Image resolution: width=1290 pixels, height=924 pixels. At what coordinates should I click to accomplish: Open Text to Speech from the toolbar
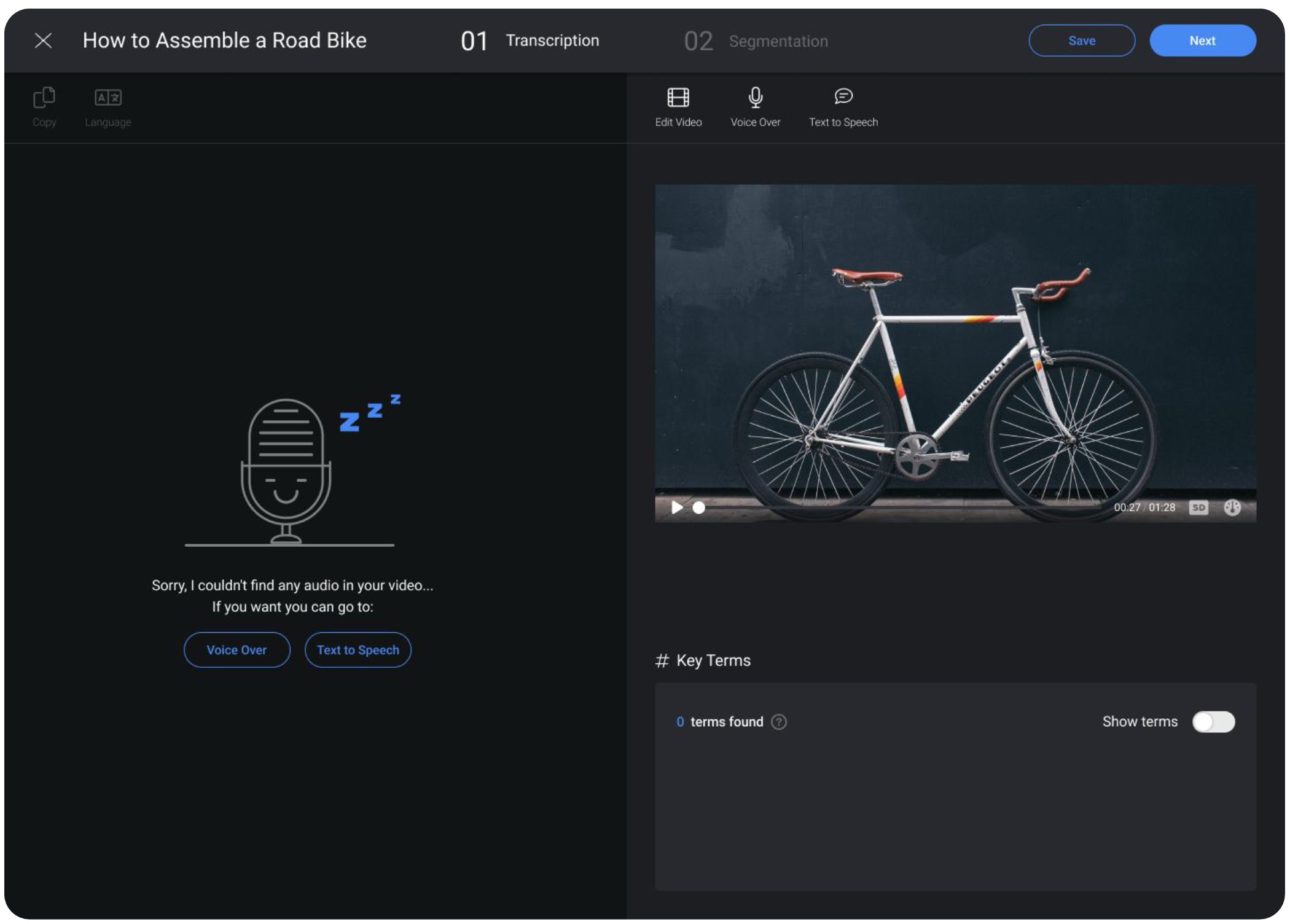coord(843,108)
